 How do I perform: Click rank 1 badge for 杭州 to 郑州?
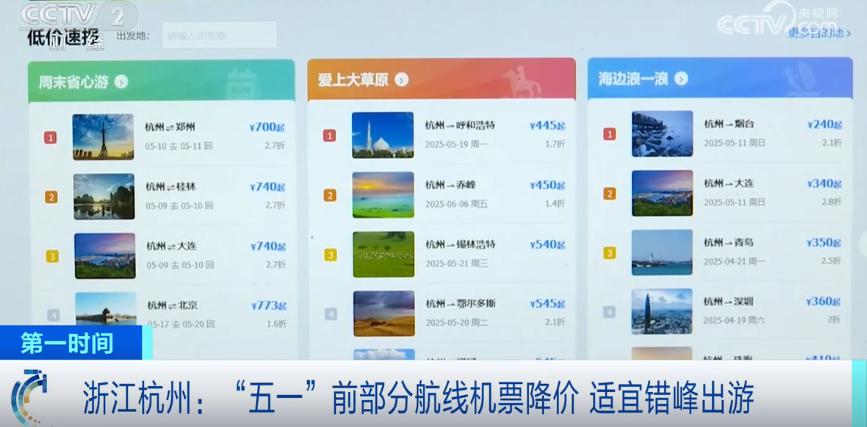[51, 138]
